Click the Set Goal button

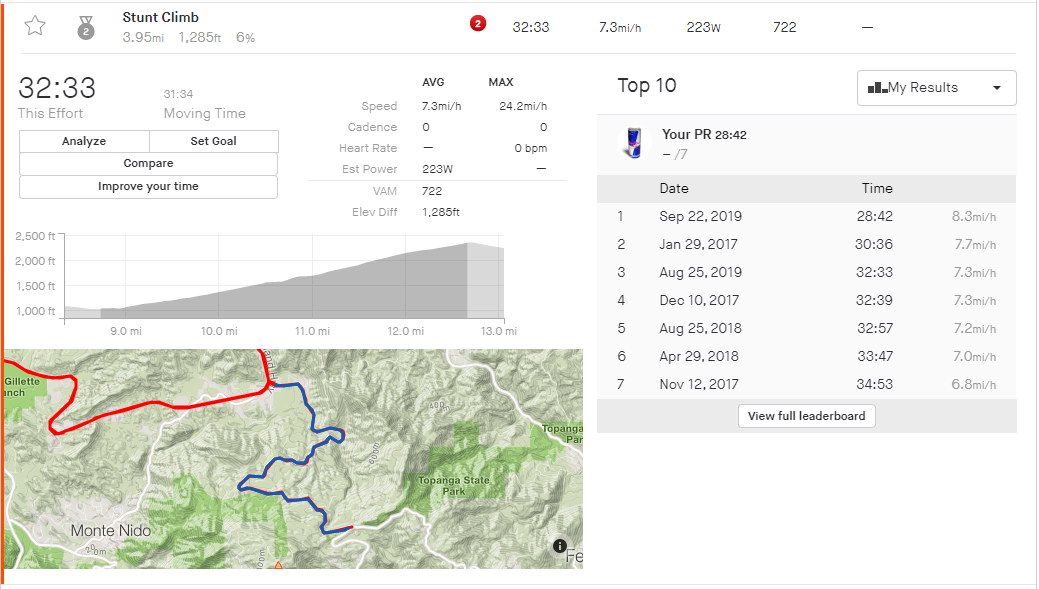pos(213,141)
